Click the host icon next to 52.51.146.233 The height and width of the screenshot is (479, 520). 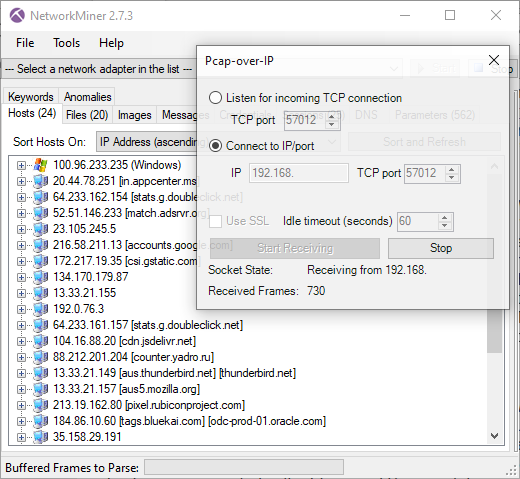pyautogui.click(x=41, y=213)
